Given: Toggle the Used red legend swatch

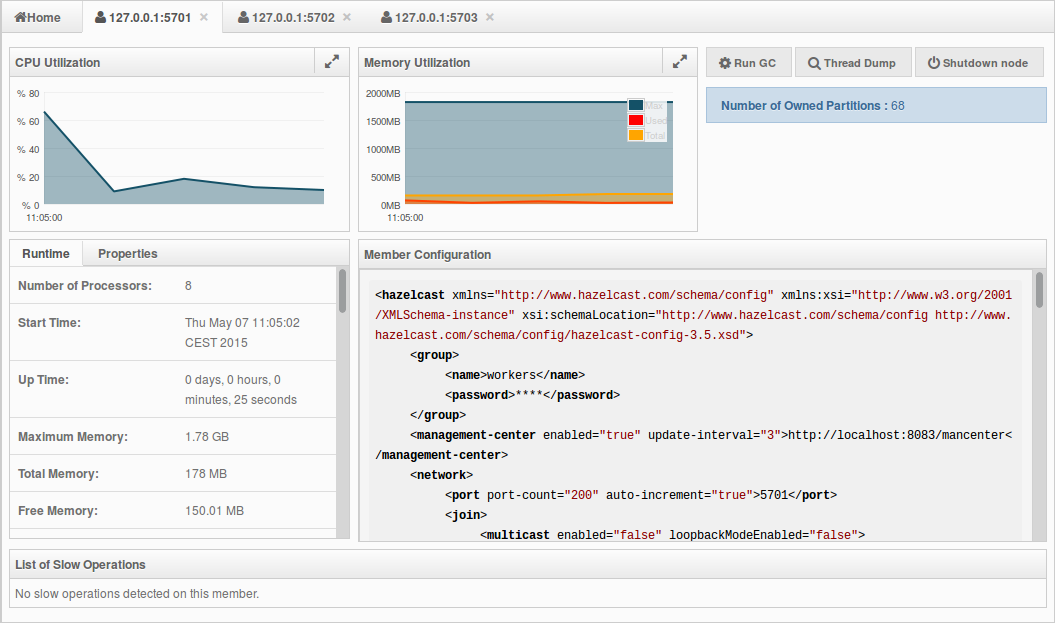Looking at the screenshot, I should pyautogui.click(x=636, y=120).
